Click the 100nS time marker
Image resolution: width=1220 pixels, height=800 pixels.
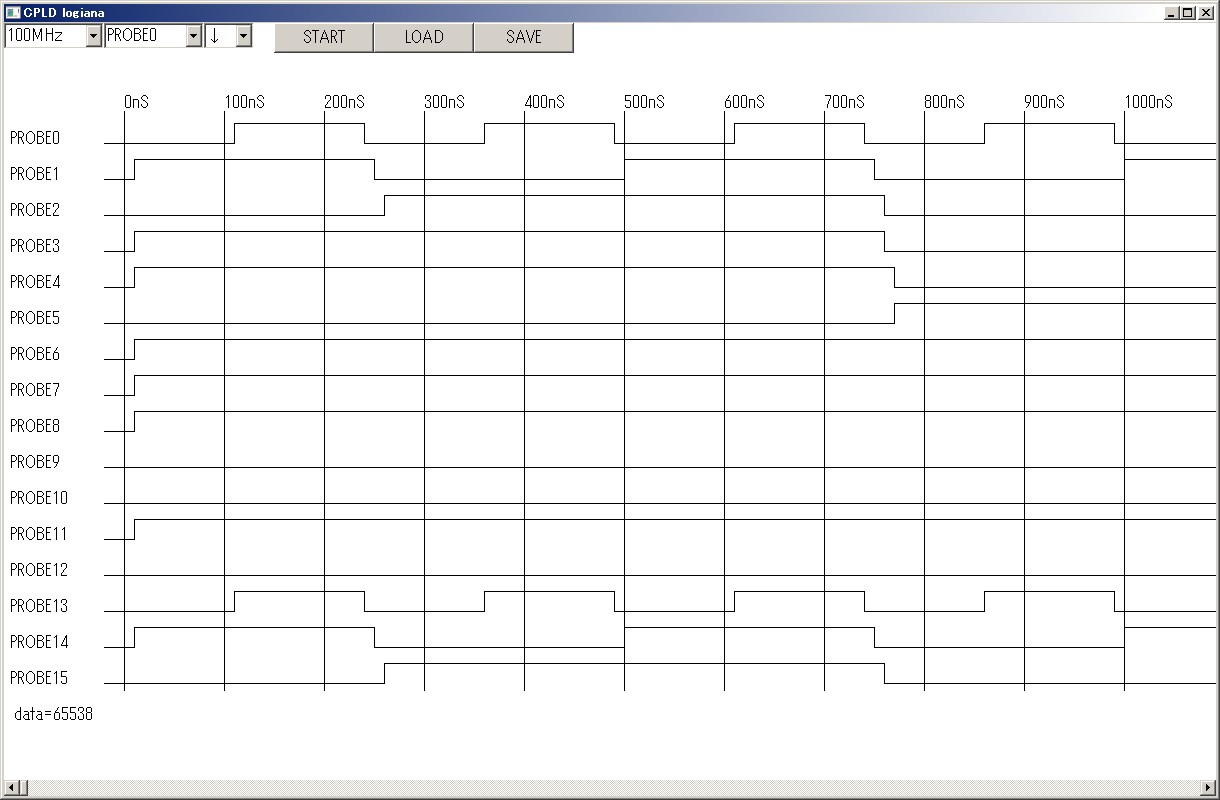click(x=245, y=102)
